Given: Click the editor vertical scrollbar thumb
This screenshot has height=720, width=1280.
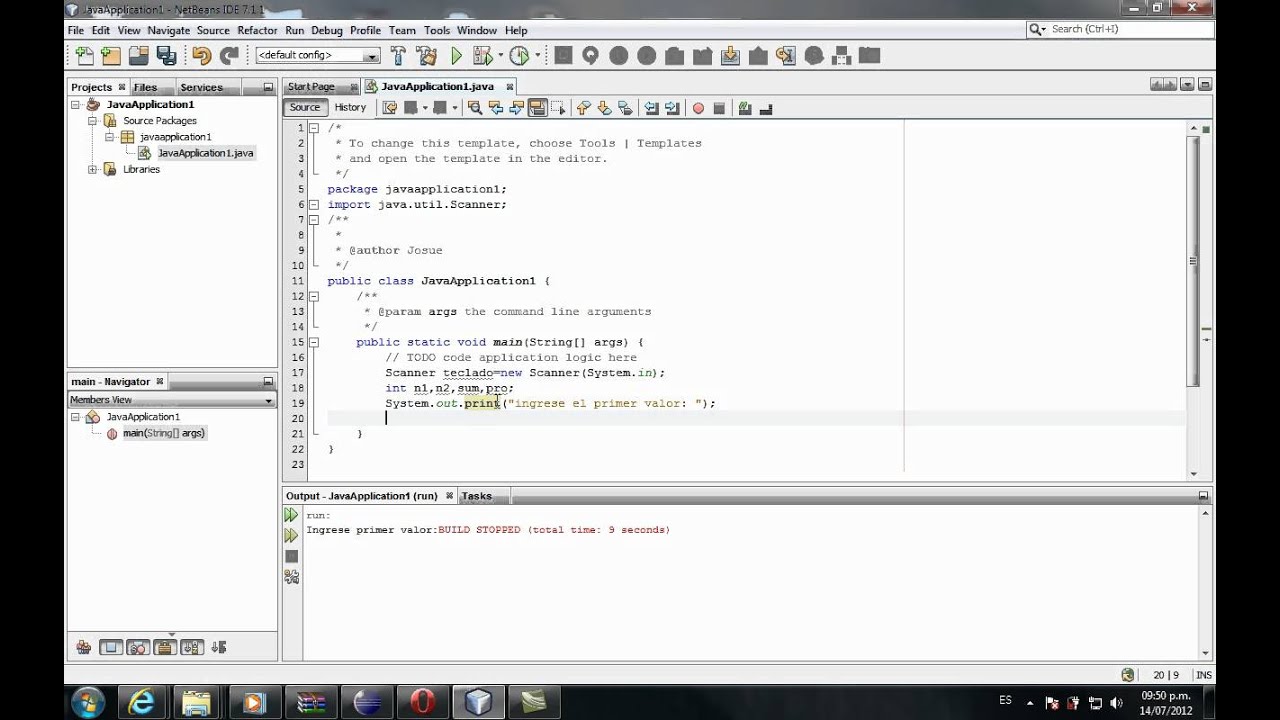Looking at the screenshot, I should tap(1193, 260).
